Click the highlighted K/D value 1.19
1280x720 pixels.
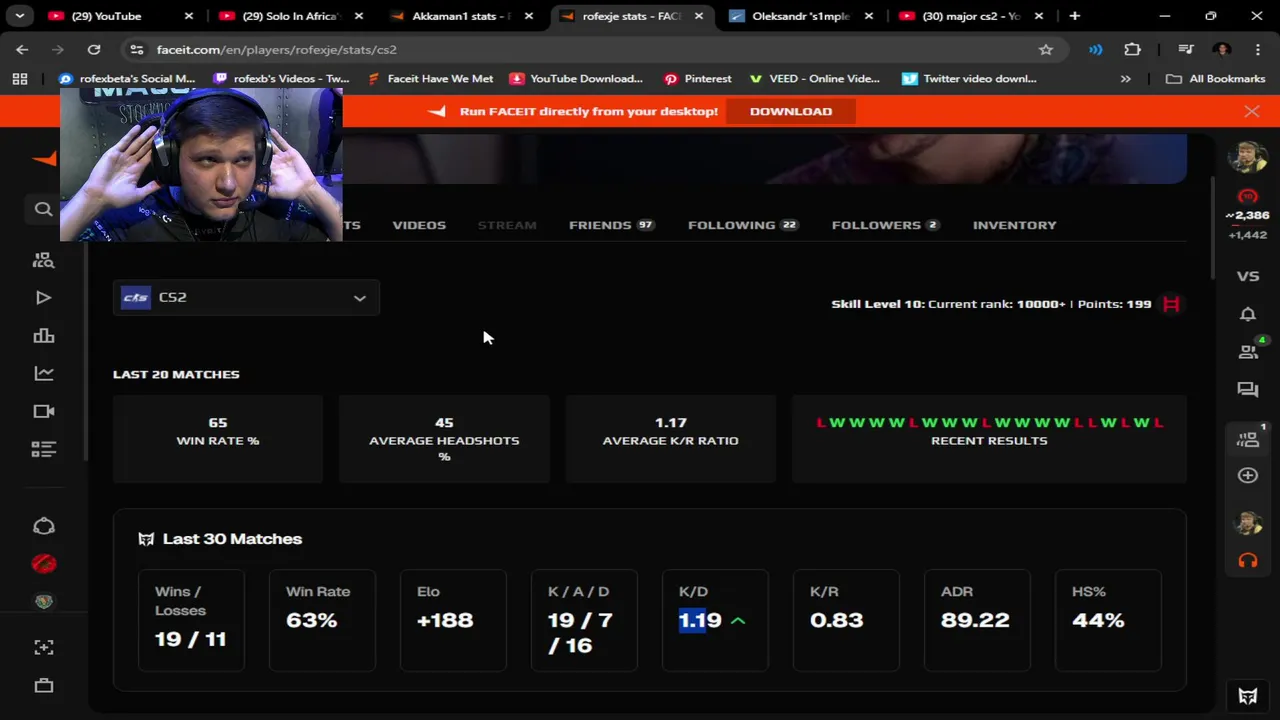(700, 621)
